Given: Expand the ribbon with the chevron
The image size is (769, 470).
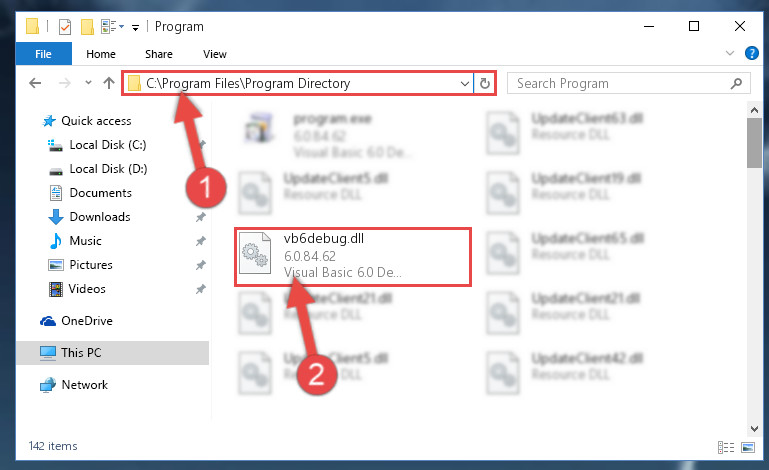Looking at the screenshot, I should [x=730, y=53].
